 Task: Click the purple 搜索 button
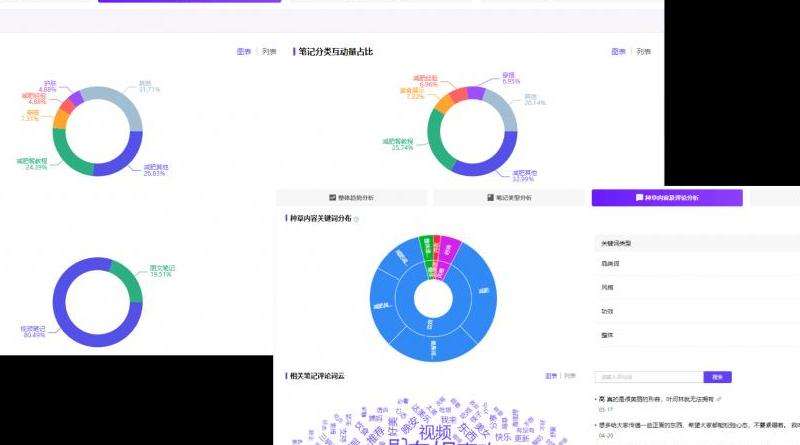click(717, 377)
